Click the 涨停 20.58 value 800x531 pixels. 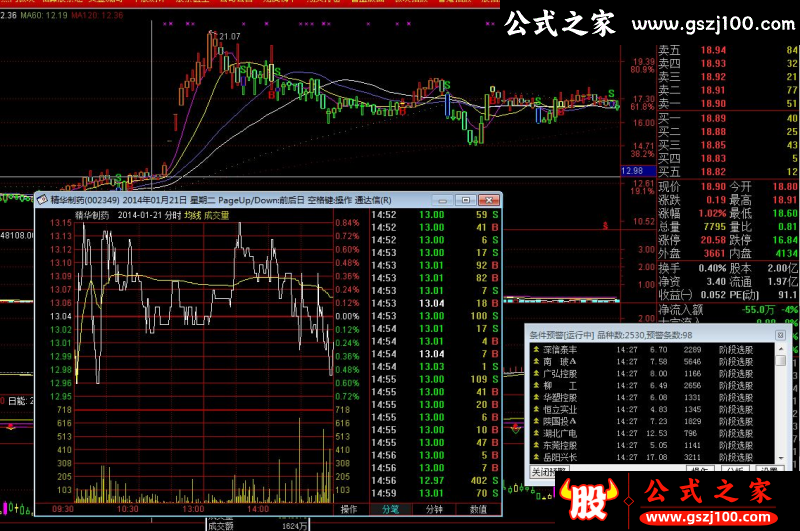pyautogui.click(x=713, y=240)
